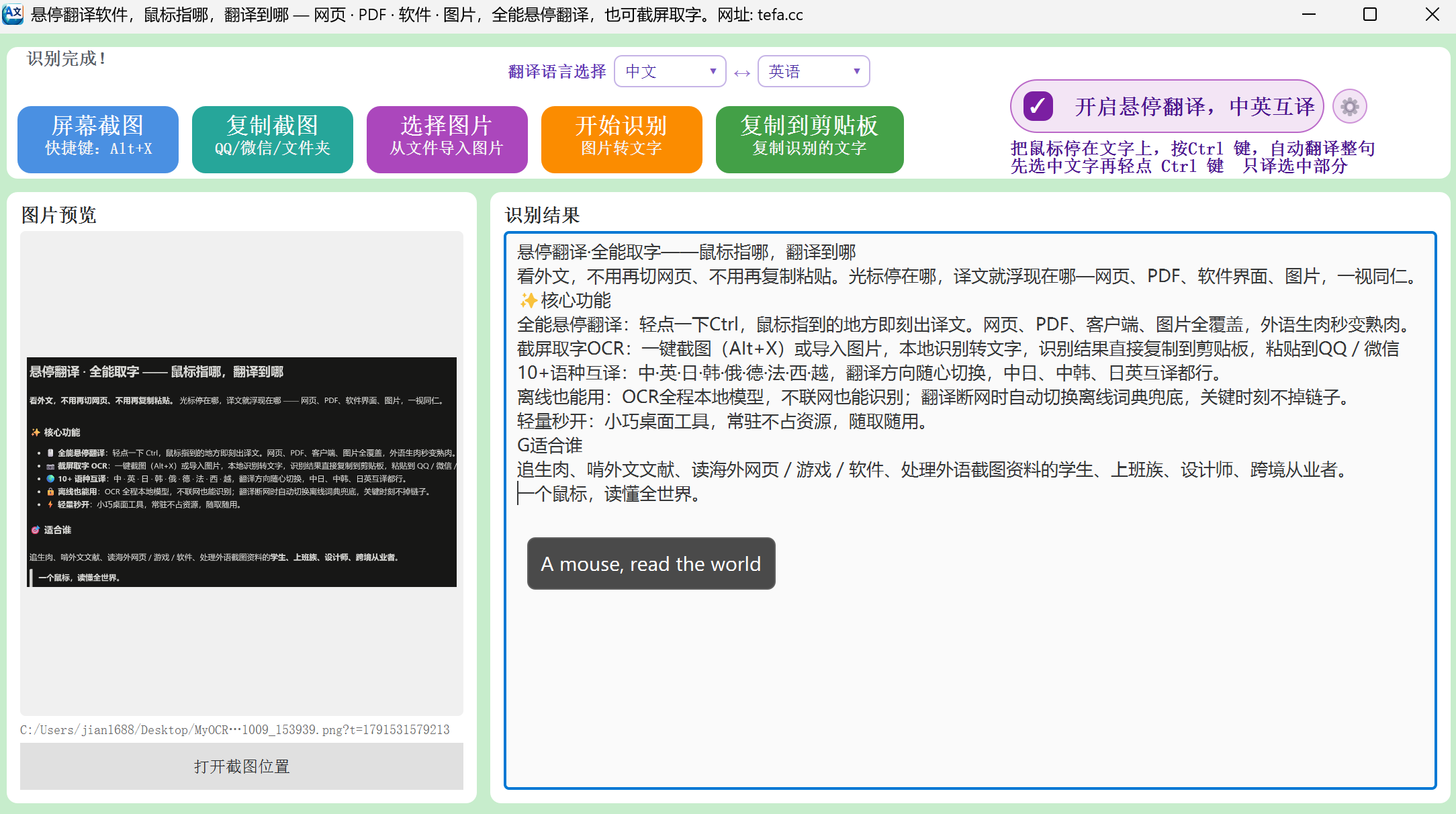Click the settings gear icon
The image size is (1456, 814).
click(1349, 106)
